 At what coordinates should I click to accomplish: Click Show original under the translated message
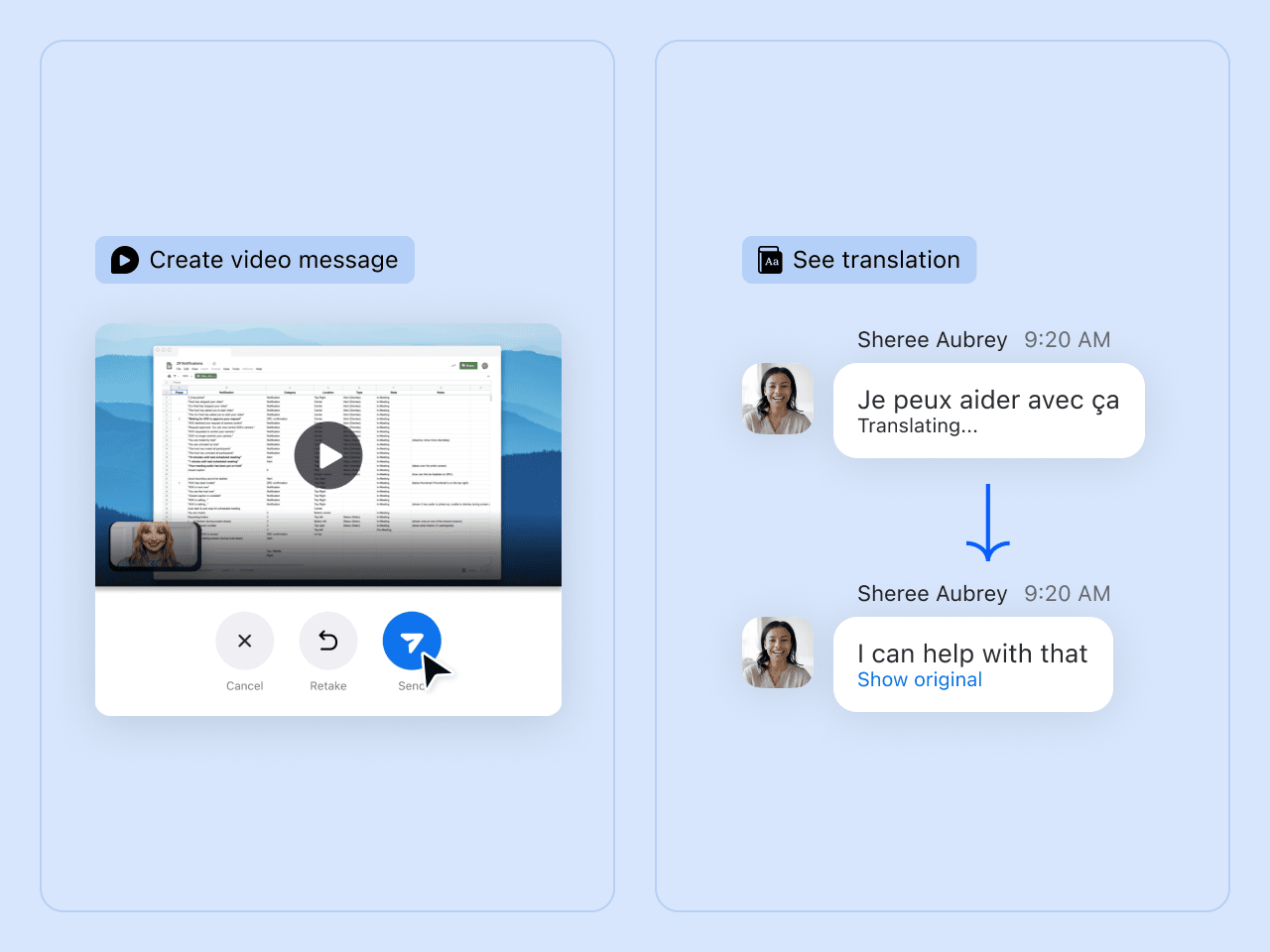(919, 679)
